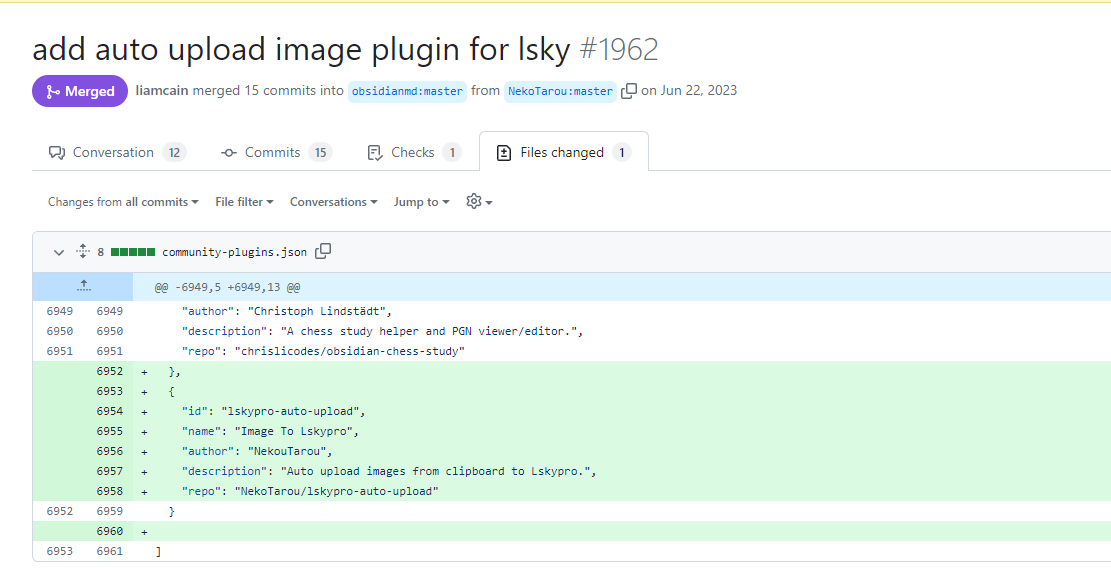
Task: Open the liamcain user profile link
Action: 162,91
